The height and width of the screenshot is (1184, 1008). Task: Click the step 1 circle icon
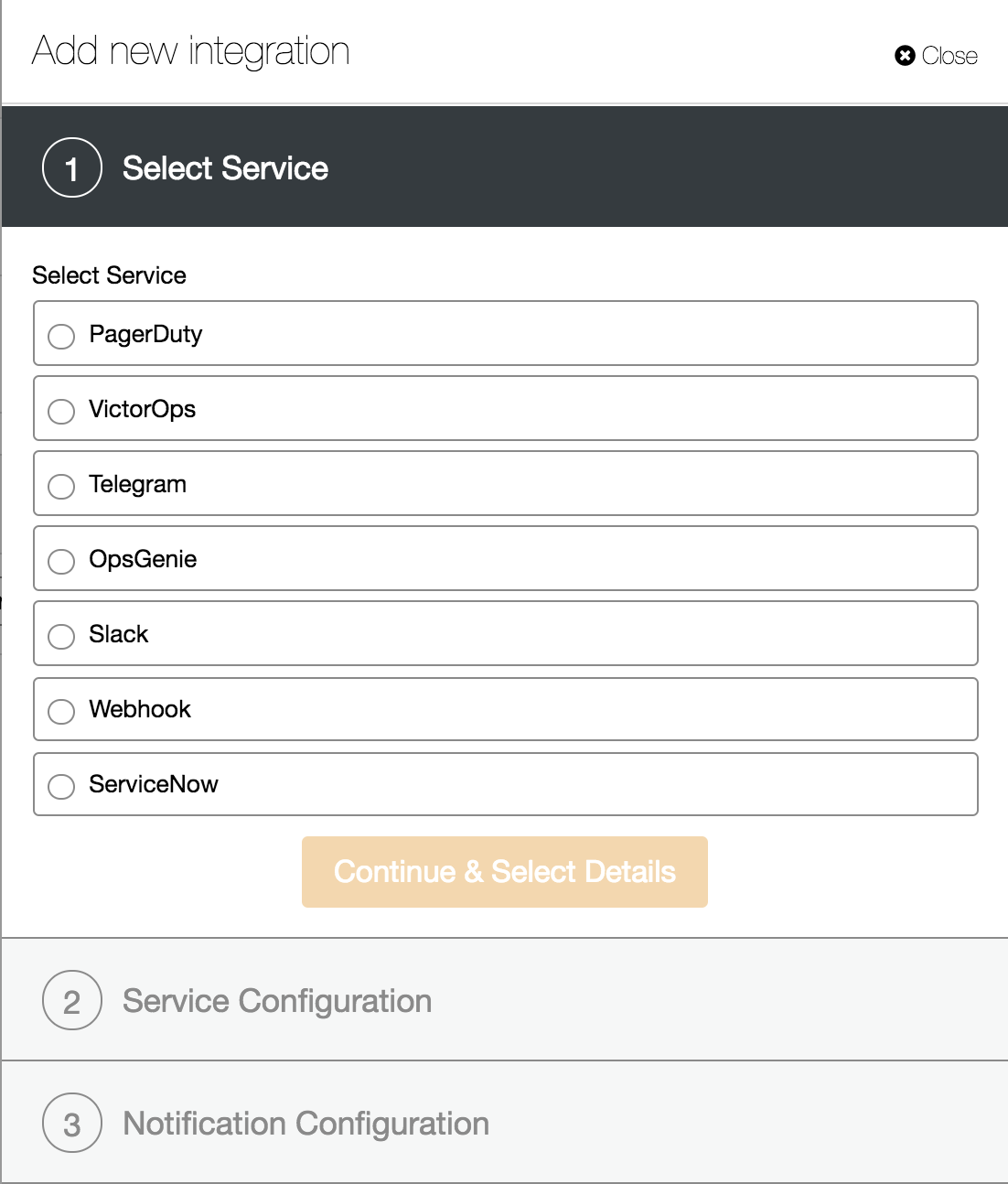[71, 167]
